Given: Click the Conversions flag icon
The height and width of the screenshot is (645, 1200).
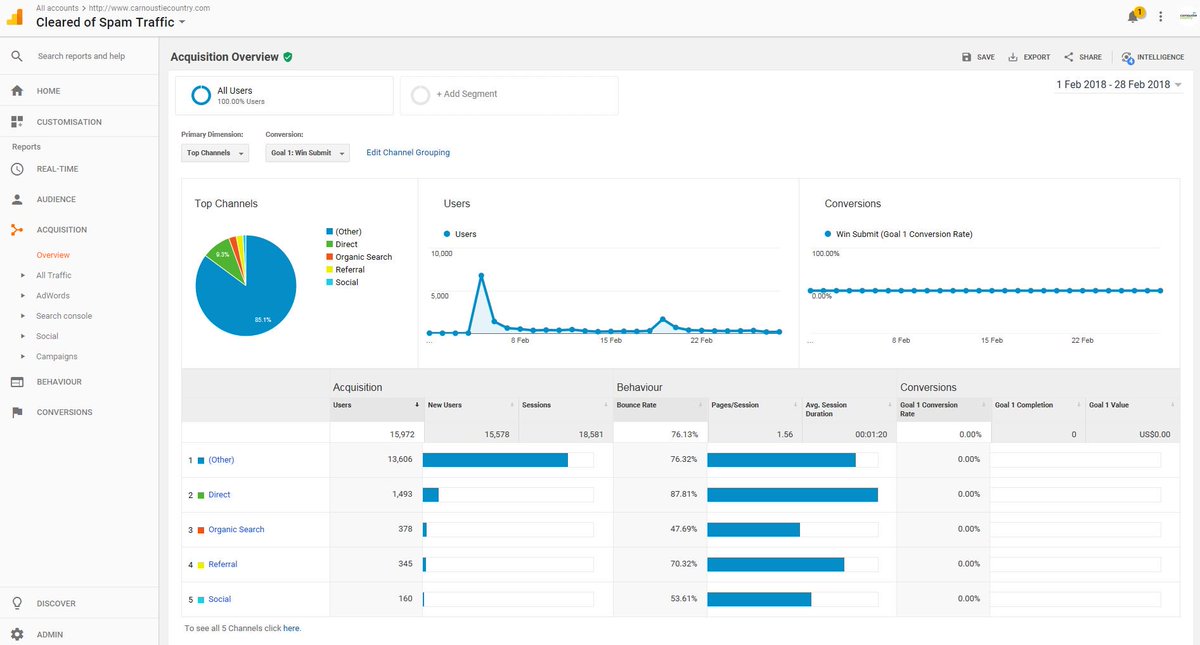Looking at the screenshot, I should pos(17,412).
